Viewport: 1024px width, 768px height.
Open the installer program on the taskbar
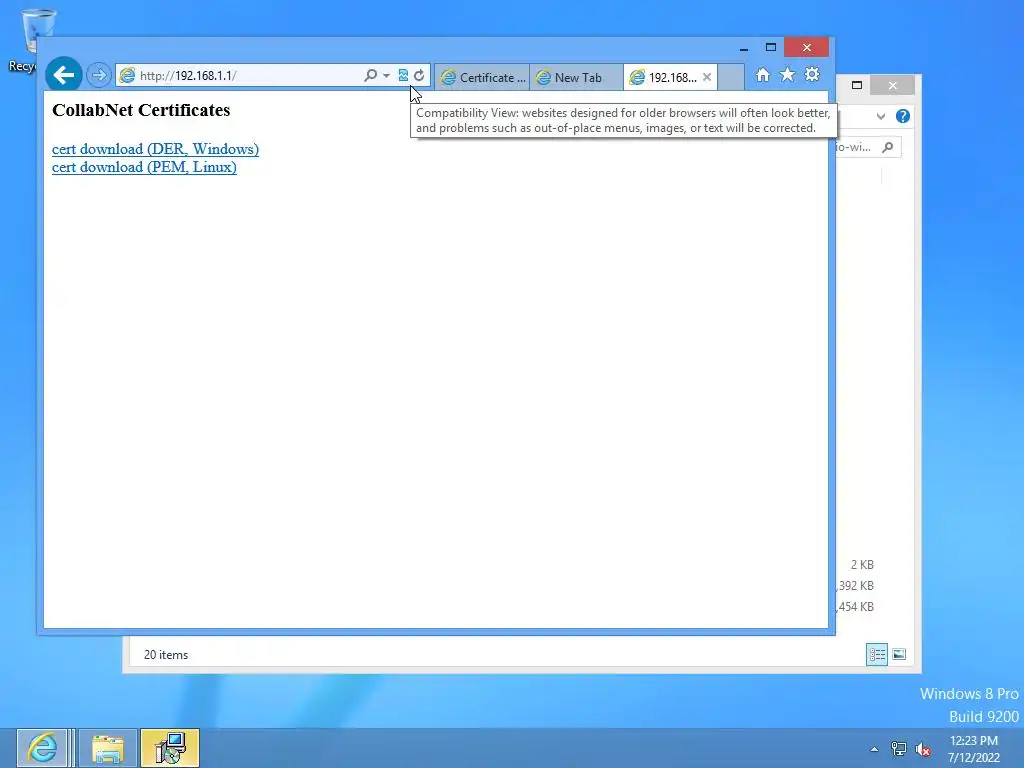pyautogui.click(x=170, y=748)
